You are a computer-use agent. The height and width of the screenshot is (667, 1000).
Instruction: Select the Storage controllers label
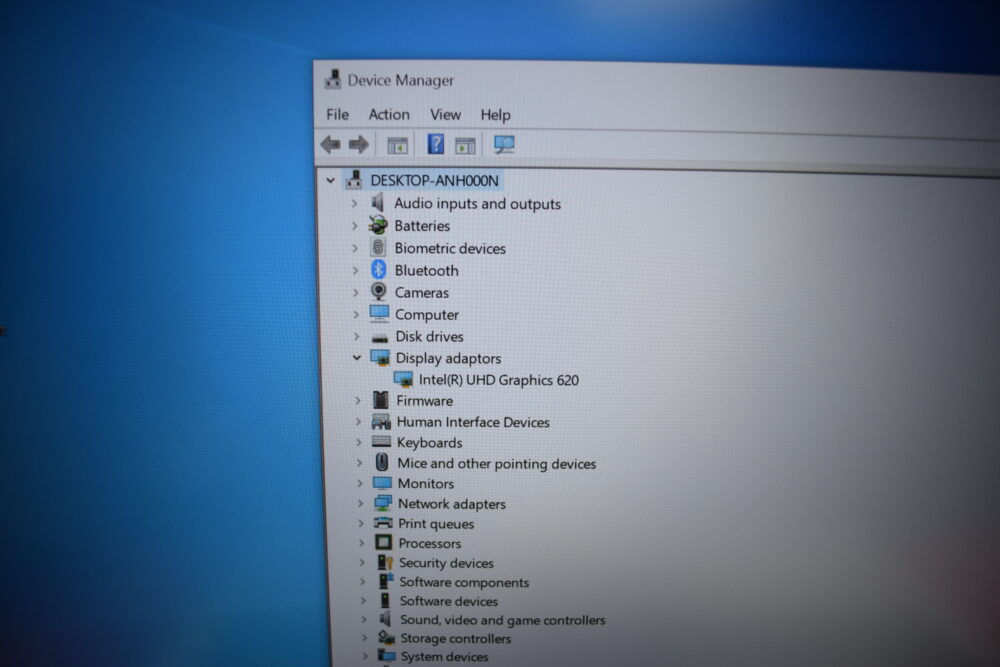click(455, 638)
